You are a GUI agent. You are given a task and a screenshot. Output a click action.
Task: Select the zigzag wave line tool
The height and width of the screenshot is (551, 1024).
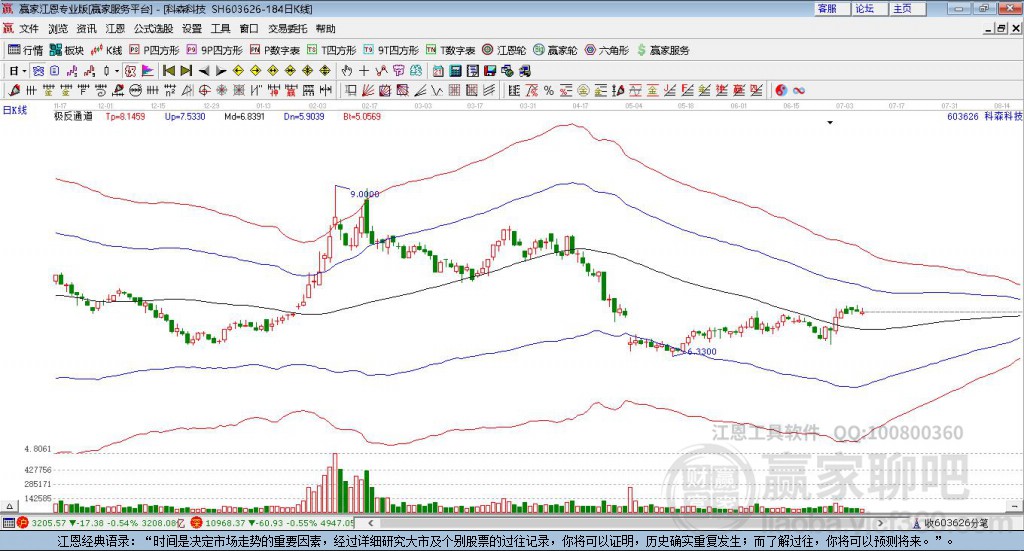pyautogui.click(x=436, y=90)
